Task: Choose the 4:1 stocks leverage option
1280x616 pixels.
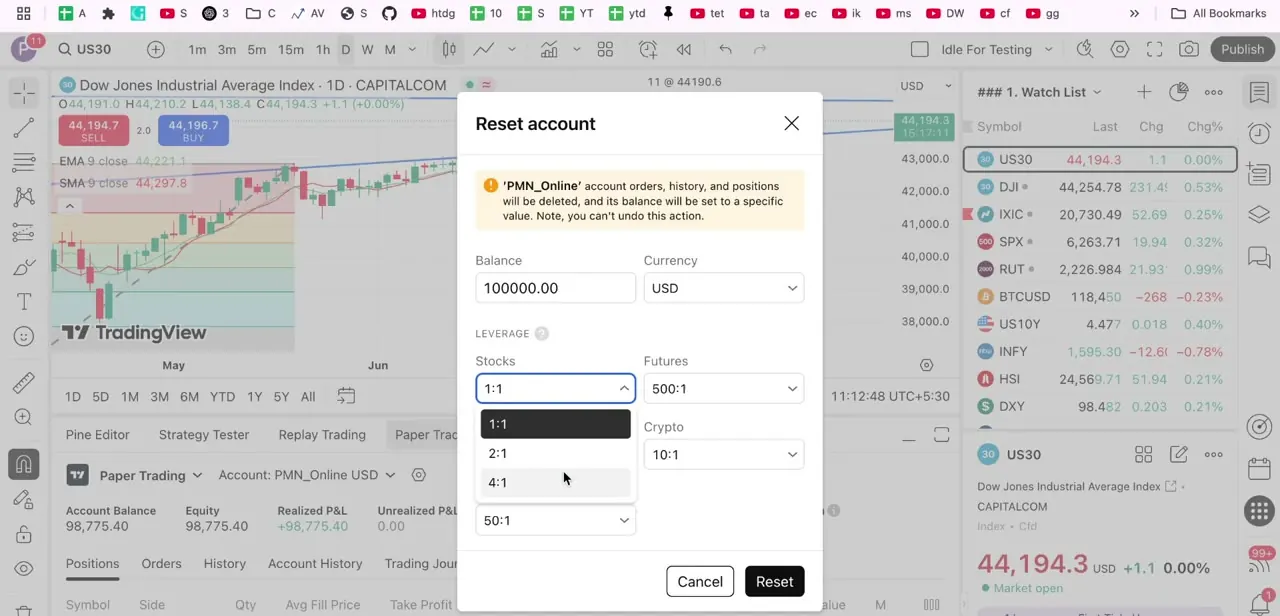Action: point(556,482)
